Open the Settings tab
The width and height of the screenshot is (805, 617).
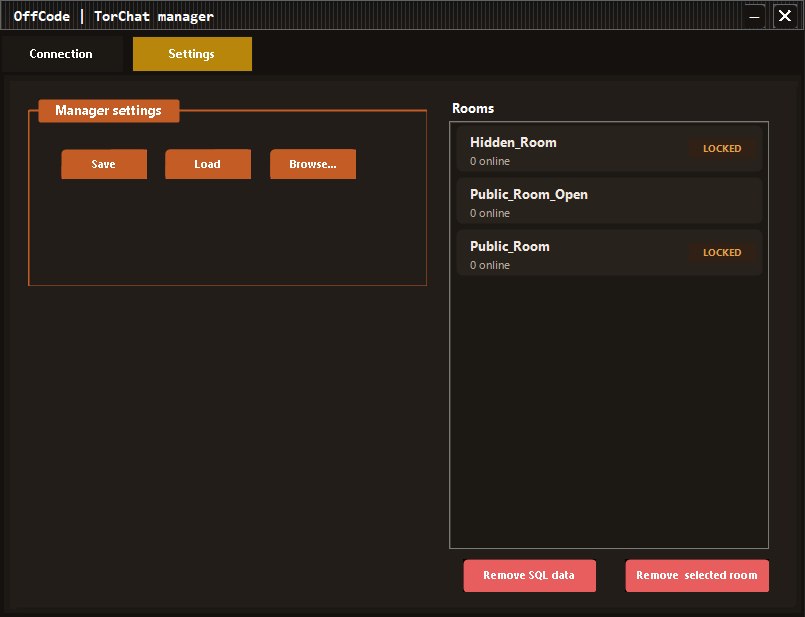192,54
